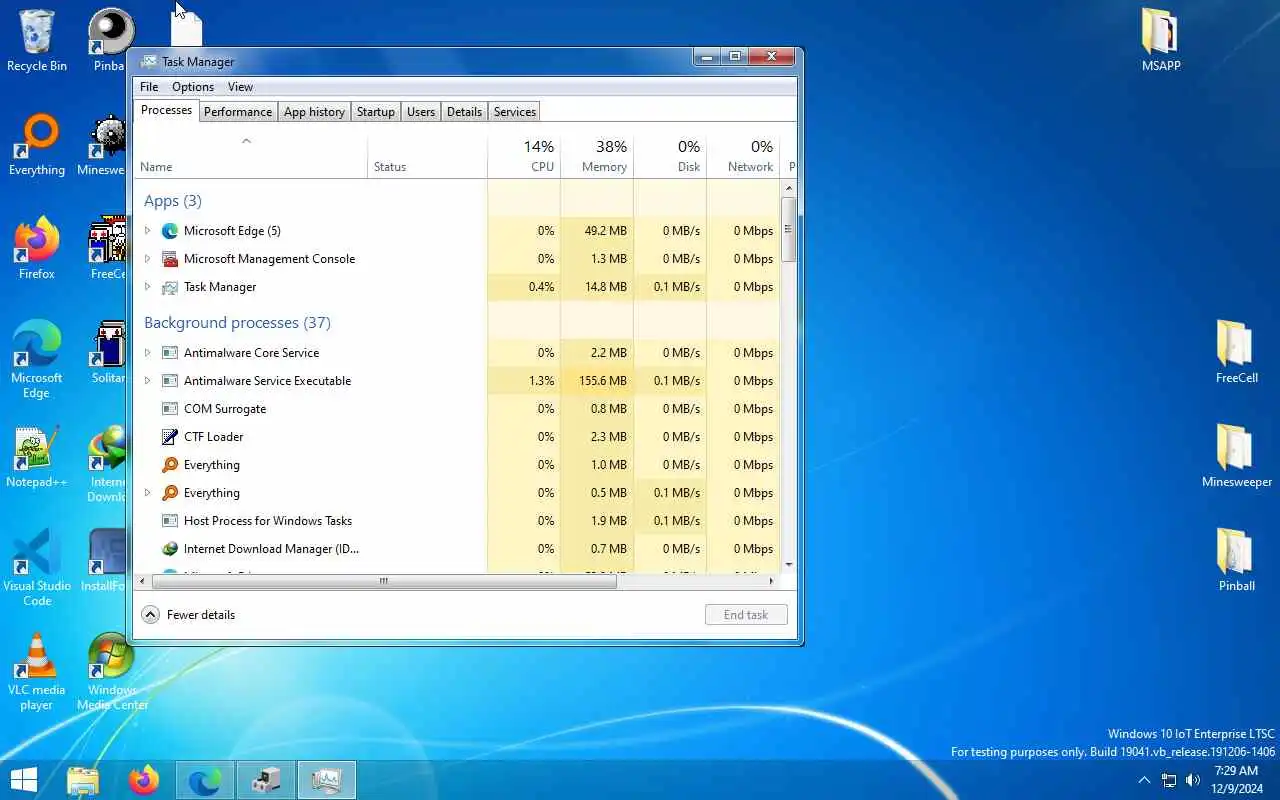The width and height of the screenshot is (1280, 800).
Task: Click the Apps (3) group header
Action: click(173, 201)
